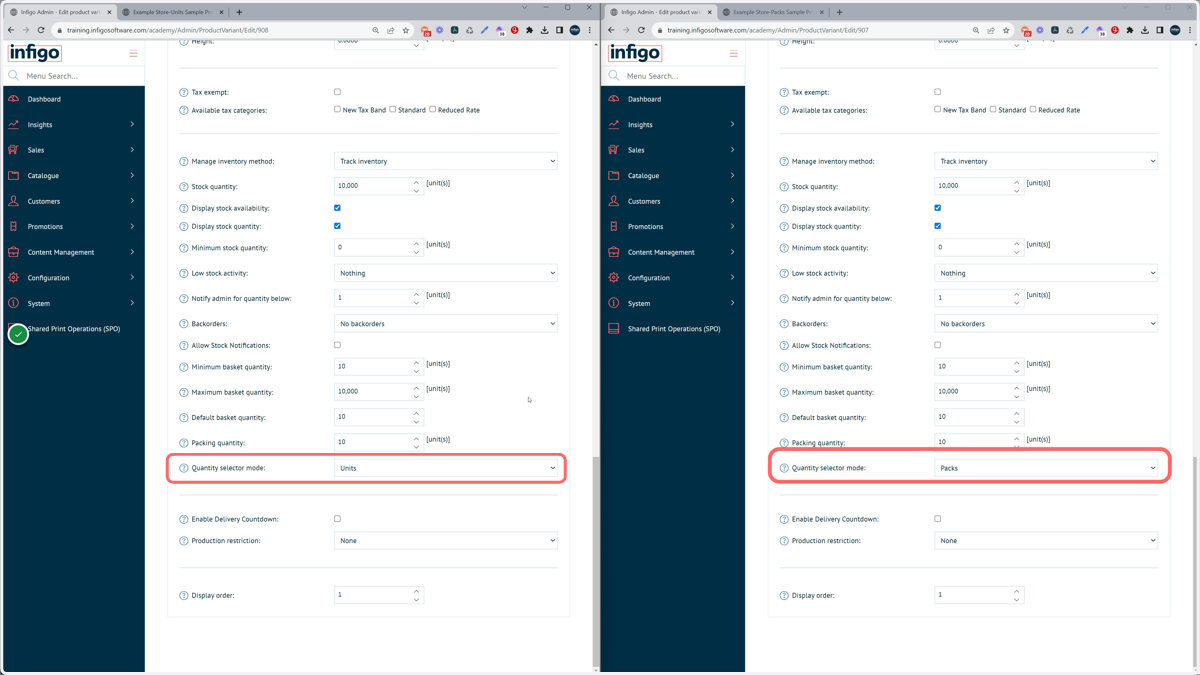Open Backorders dropdown in right window

pos(1046,324)
